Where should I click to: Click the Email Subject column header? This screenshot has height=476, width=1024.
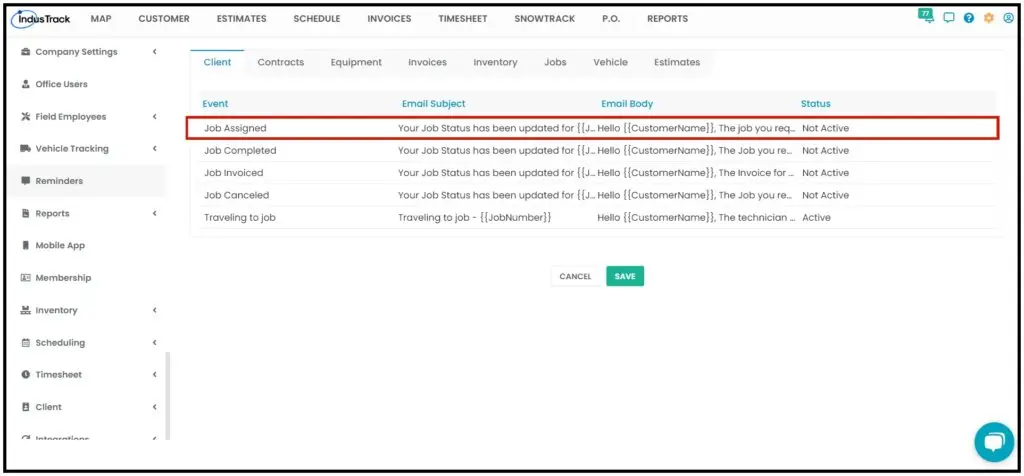point(434,103)
